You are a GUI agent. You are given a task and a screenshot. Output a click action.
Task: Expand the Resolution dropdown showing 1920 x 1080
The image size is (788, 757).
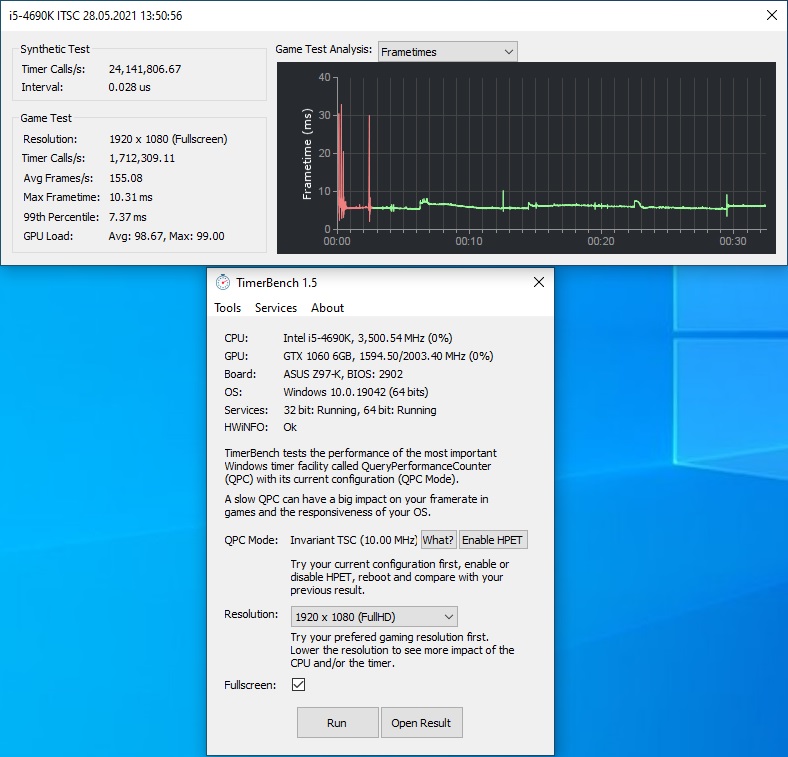pos(374,616)
